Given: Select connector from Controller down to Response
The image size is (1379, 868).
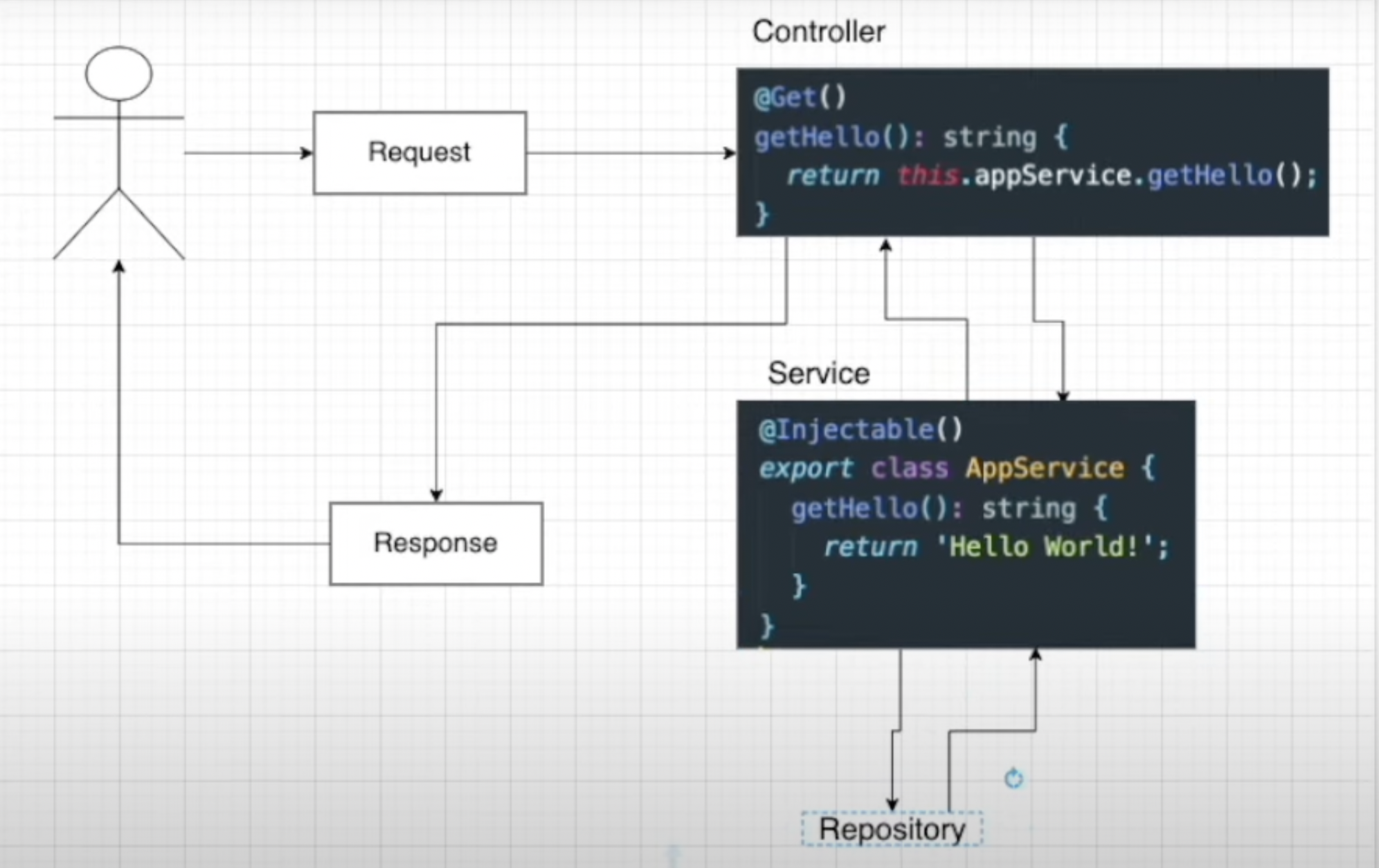Looking at the screenshot, I should (x=609, y=323).
